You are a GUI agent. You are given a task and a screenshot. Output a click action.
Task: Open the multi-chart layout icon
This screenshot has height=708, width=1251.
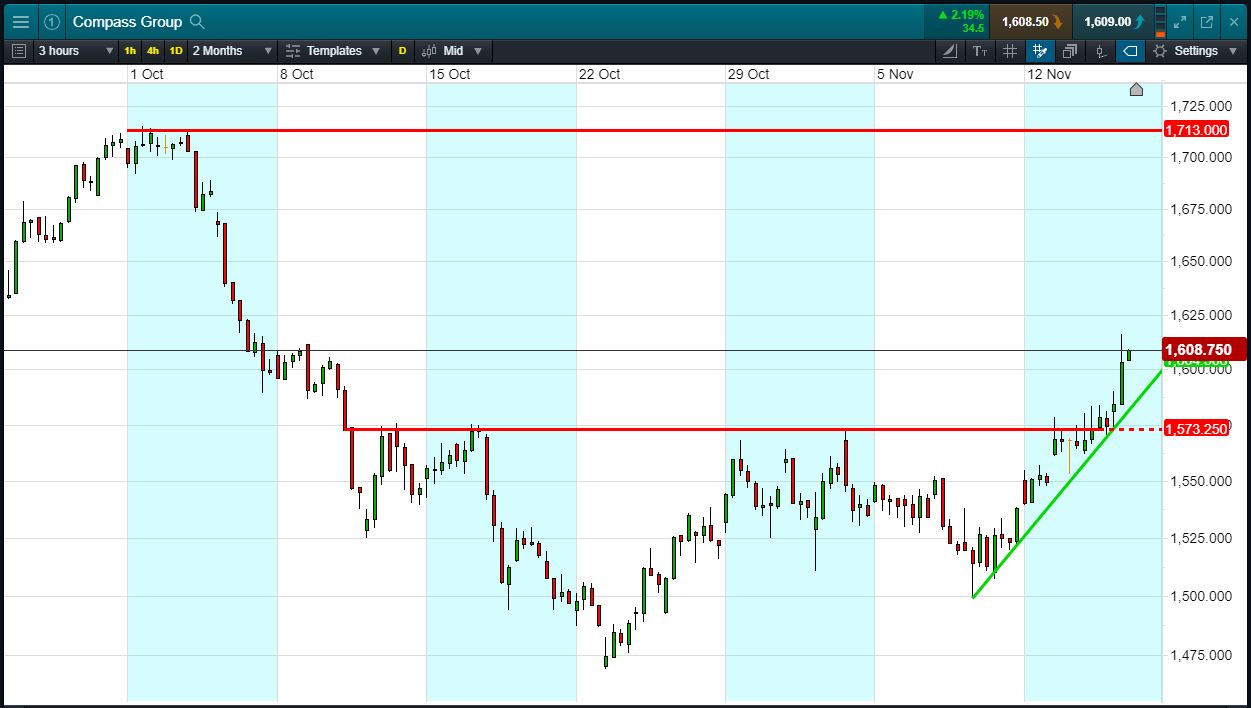pos(1070,51)
